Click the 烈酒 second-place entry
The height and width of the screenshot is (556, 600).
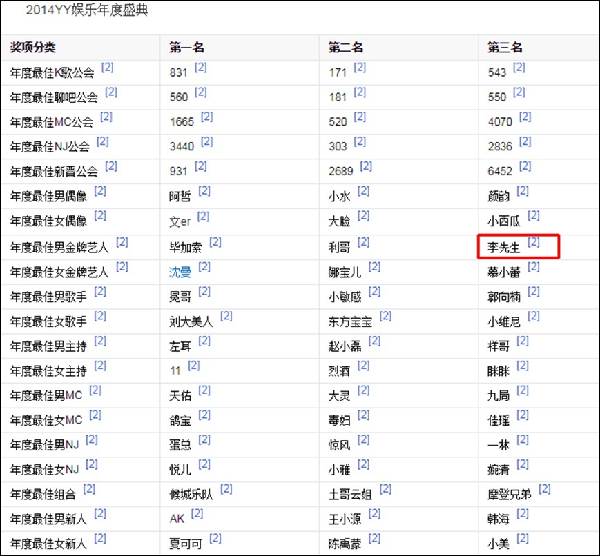click(339, 371)
